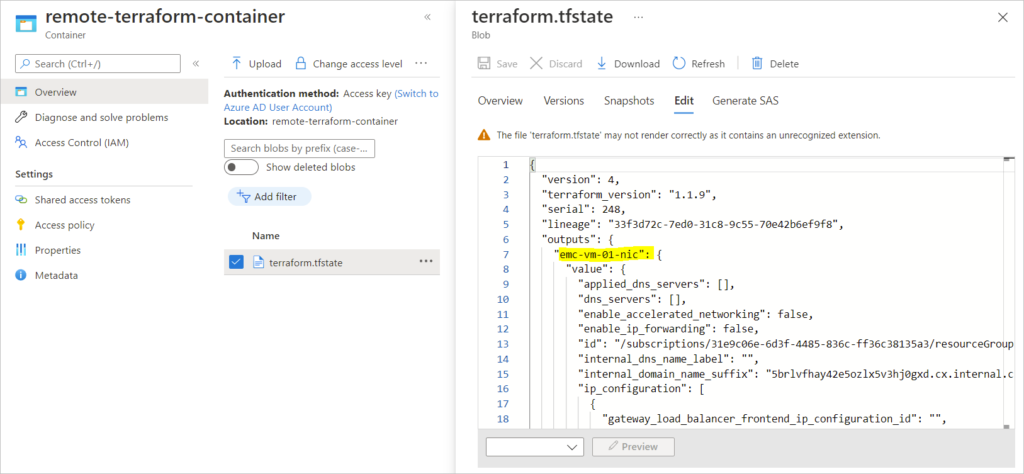Click the Change access level lock icon

click(x=300, y=63)
